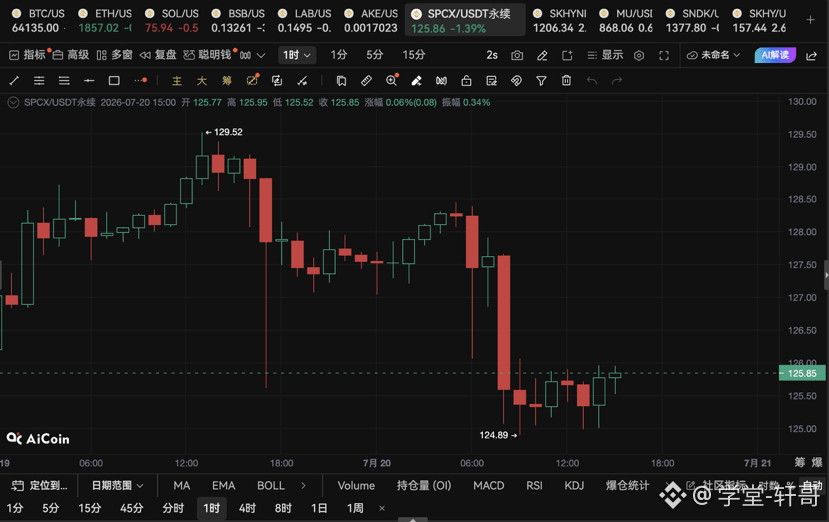829x522 pixels.
Task: Open more drawing tools (three dots)
Action: coord(140,80)
